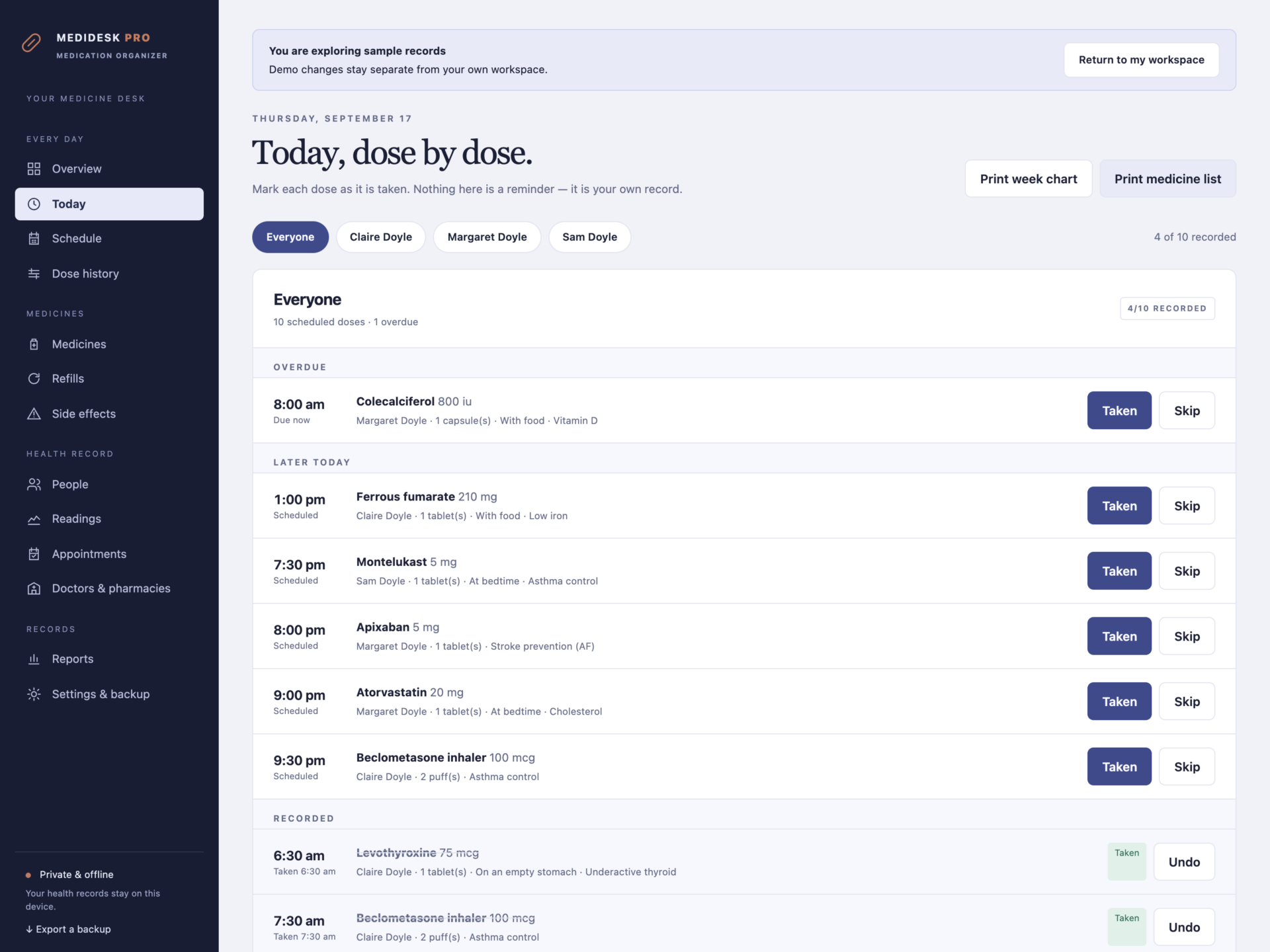Click the Dose history list icon
The height and width of the screenshot is (952, 1270).
34,274
